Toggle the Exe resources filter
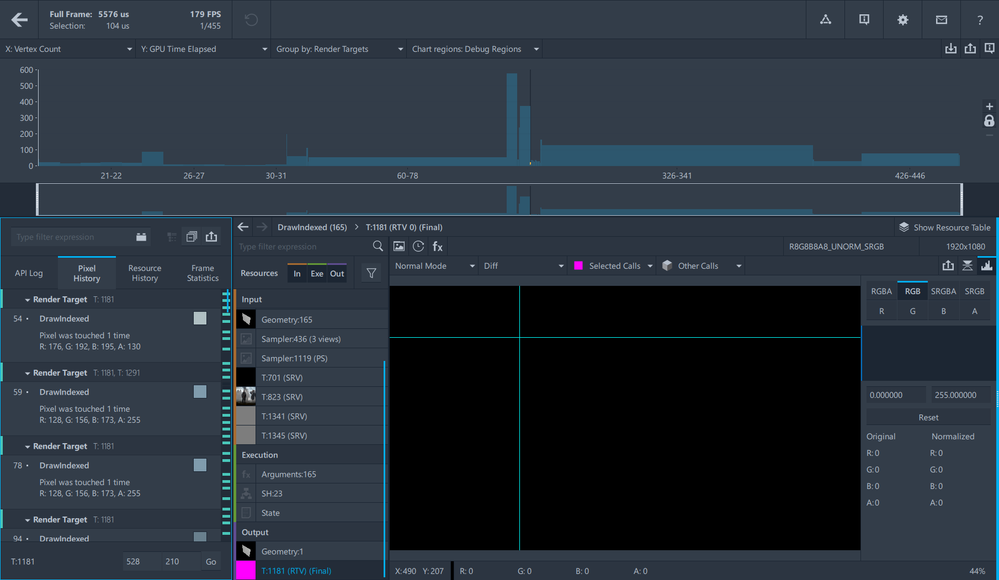999x580 pixels. tap(317, 273)
